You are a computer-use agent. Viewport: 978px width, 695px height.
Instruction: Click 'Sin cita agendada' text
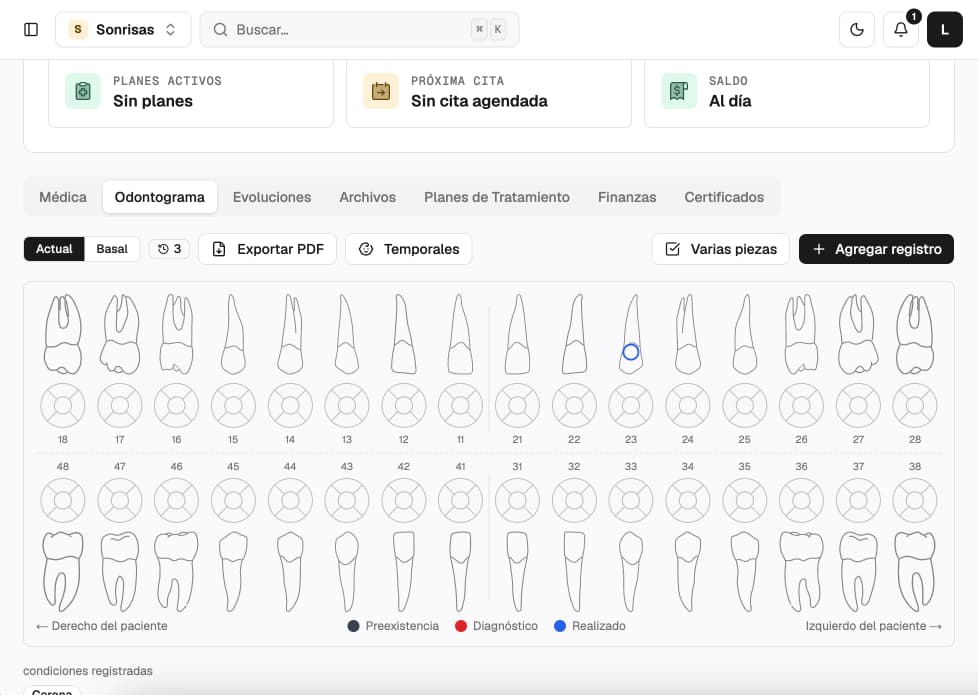click(479, 101)
